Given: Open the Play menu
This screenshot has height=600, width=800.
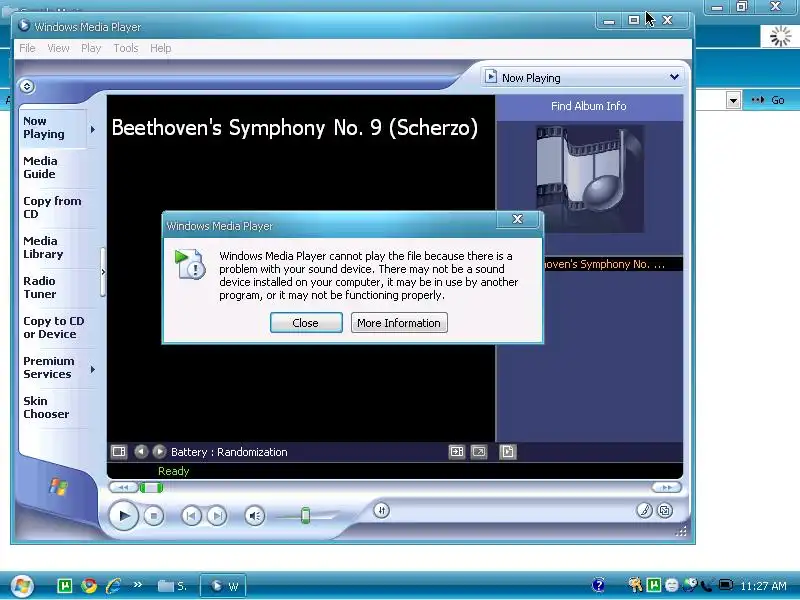Looking at the screenshot, I should pos(91,48).
